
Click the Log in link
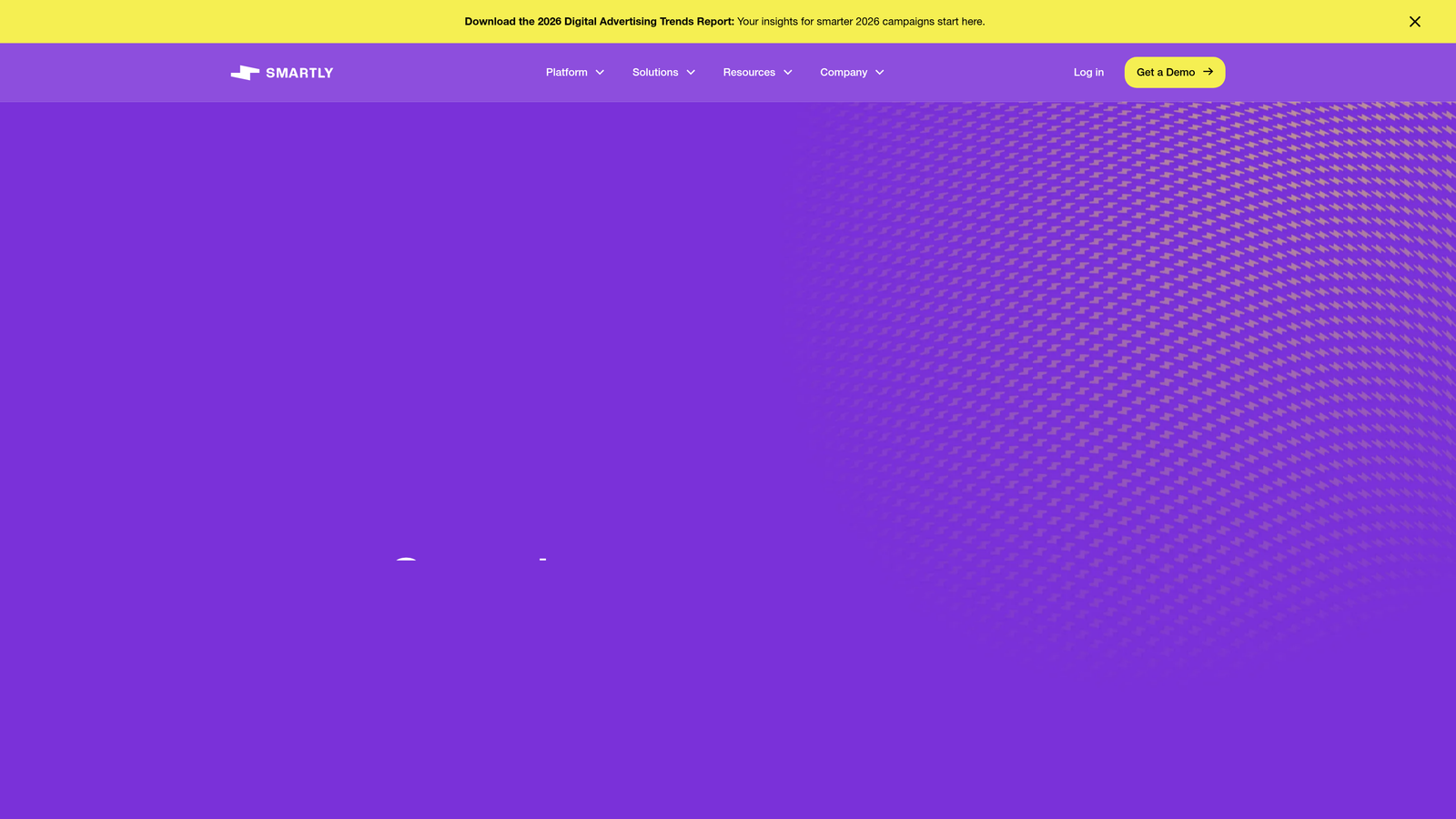[x=1088, y=72]
